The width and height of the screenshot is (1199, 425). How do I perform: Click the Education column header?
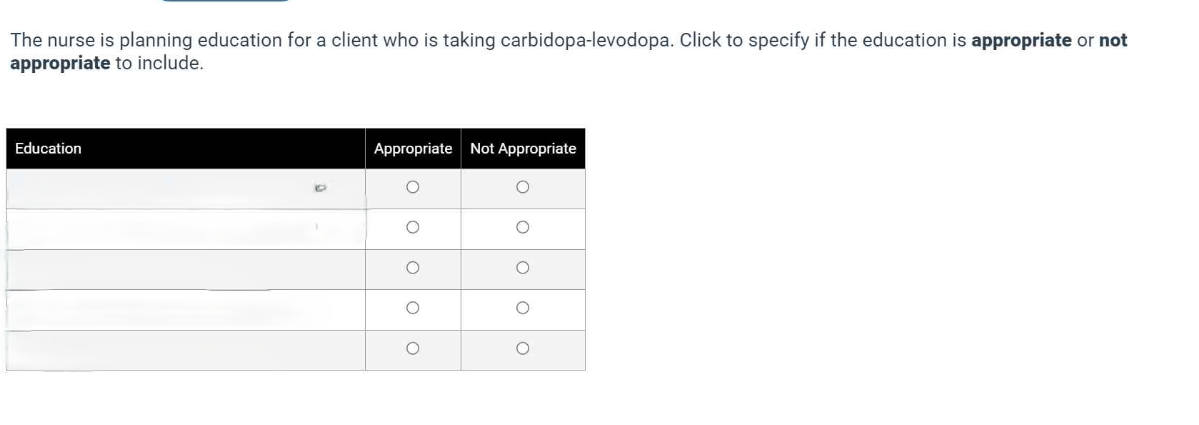pos(49,148)
